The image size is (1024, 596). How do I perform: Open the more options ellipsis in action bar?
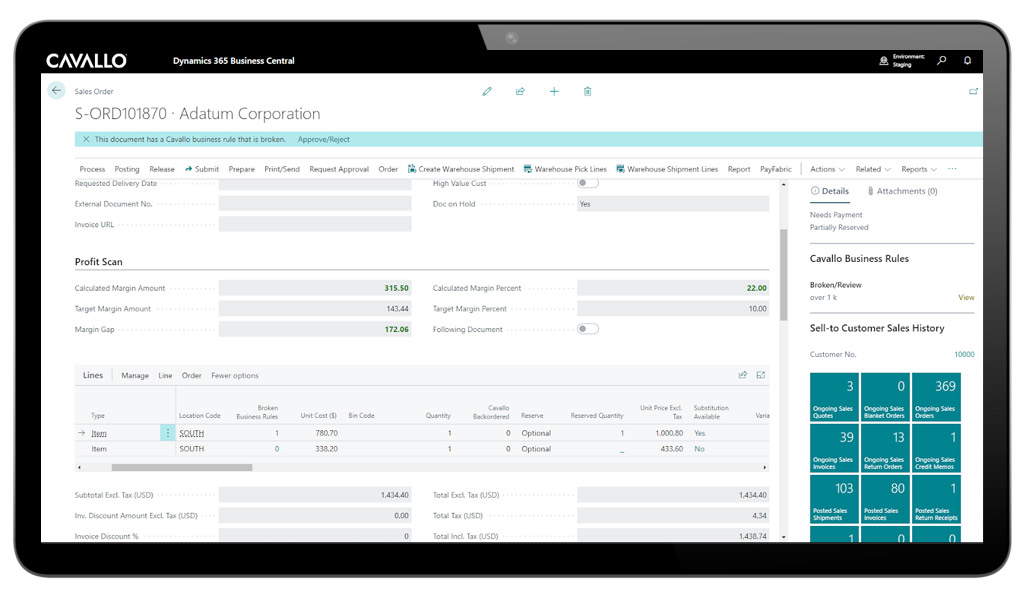coord(952,169)
